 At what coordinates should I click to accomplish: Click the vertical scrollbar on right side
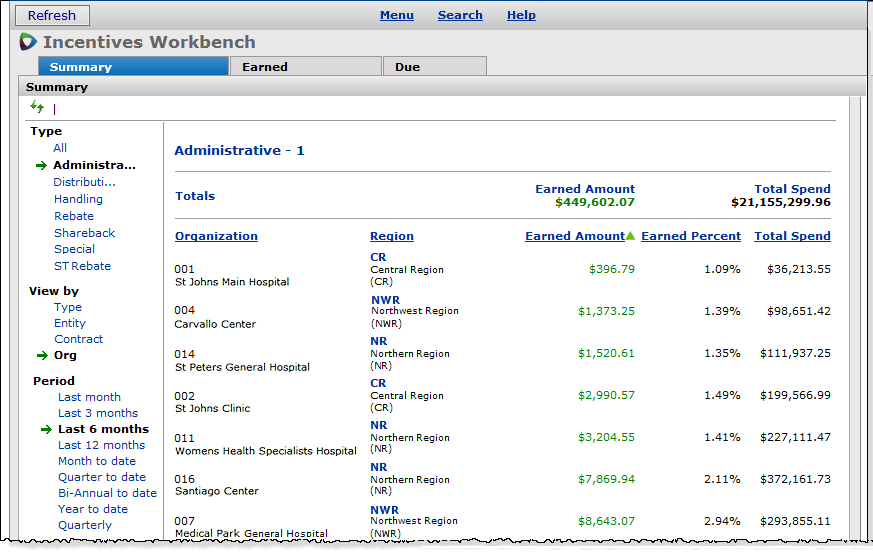coord(856,320)
